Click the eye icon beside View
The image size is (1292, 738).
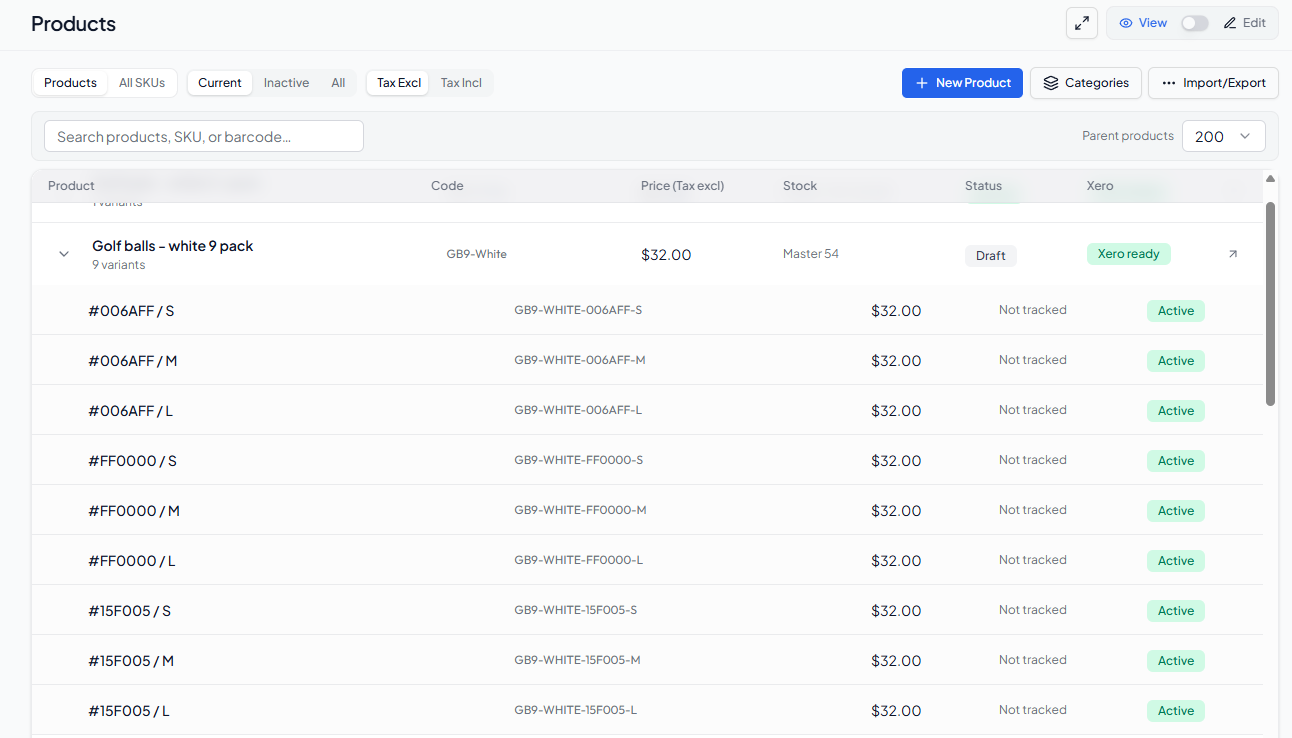[x=1126, y=23]
